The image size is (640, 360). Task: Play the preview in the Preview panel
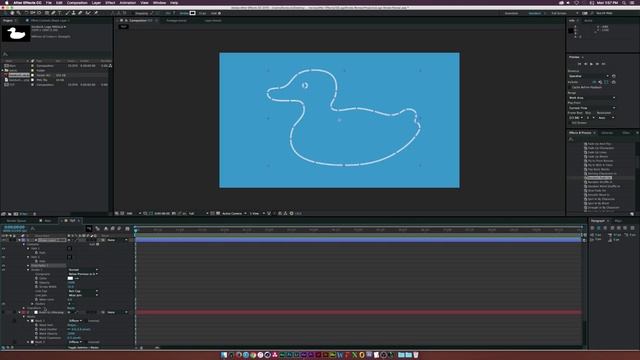591,64
